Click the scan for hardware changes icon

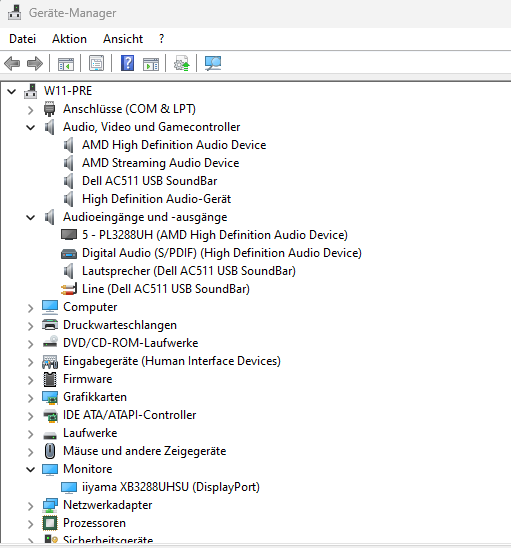click(213, 63)
